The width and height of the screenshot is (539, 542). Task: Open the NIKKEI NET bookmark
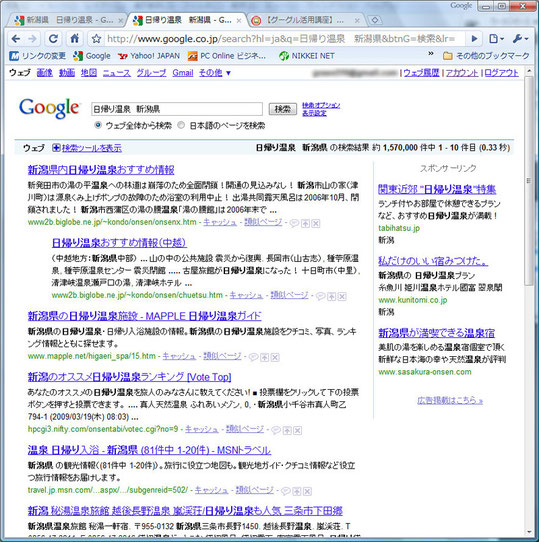coord(307,56)
